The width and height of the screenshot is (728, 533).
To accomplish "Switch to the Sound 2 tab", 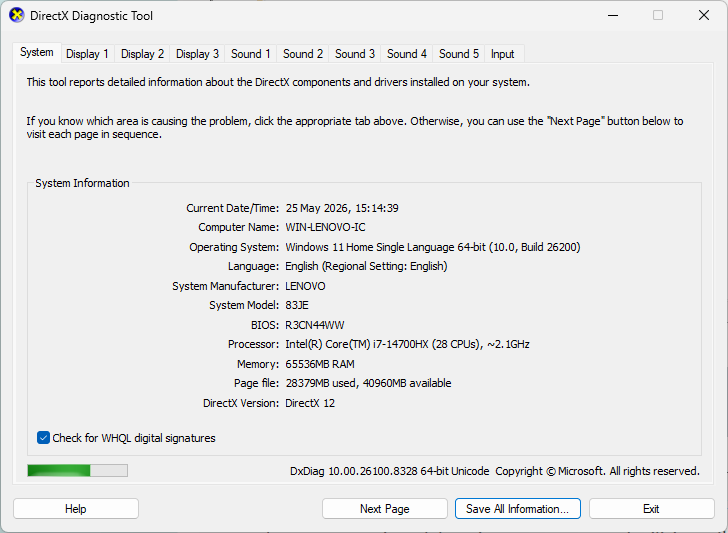I will [303, 54].
